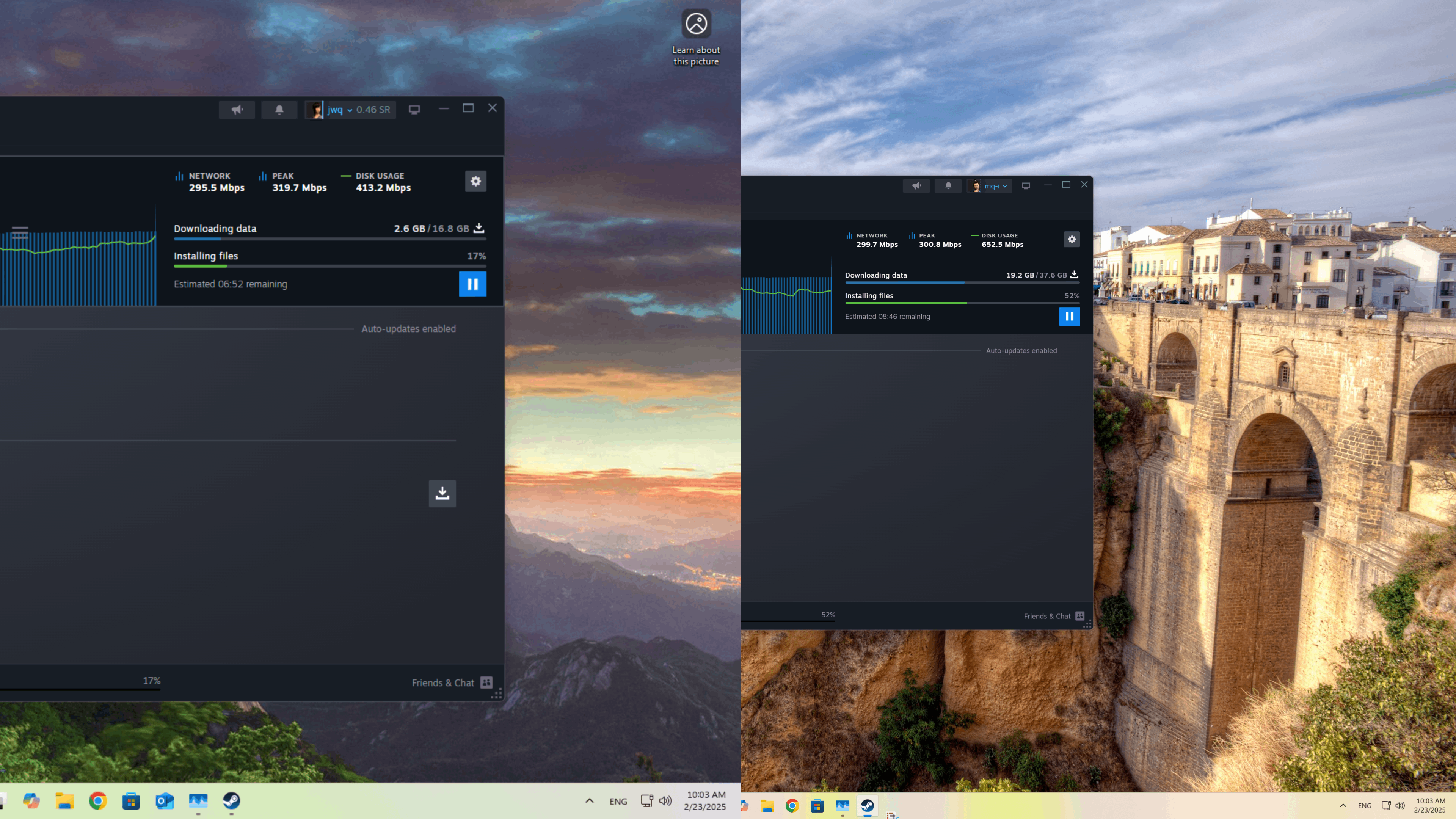The height and width of the screenshot is (819, 1456).
Task: Open Friends & Chat in mq-i Steam window
Action: tap(1047, 616)
